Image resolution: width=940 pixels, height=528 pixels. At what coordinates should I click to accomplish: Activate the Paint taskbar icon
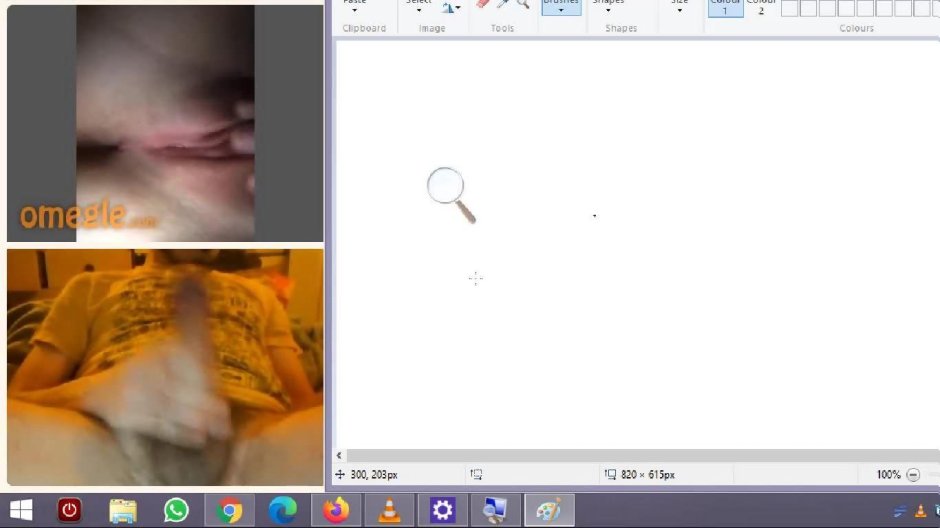click(548, 510)
